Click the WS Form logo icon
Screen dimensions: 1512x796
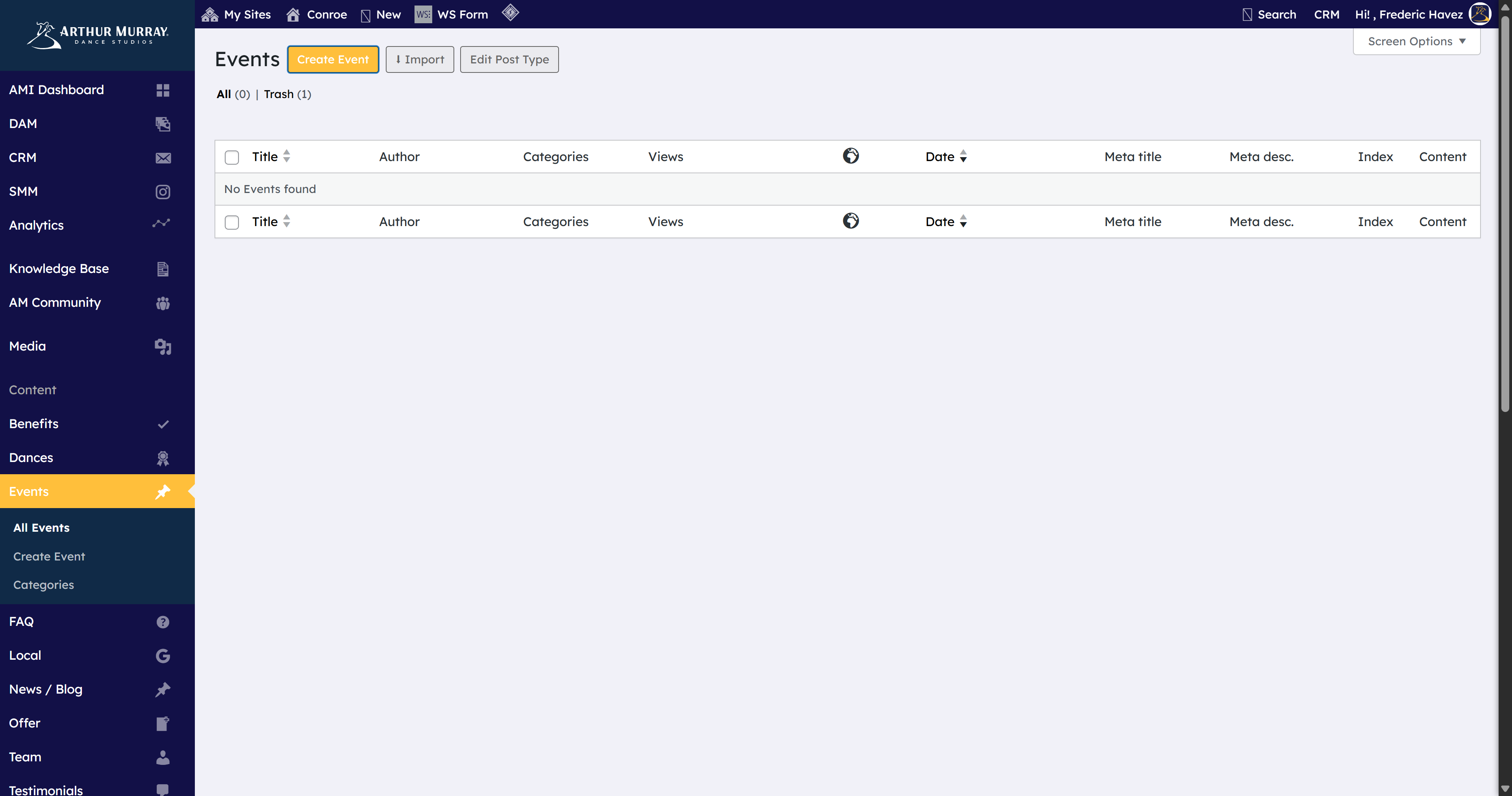[423, 14]
